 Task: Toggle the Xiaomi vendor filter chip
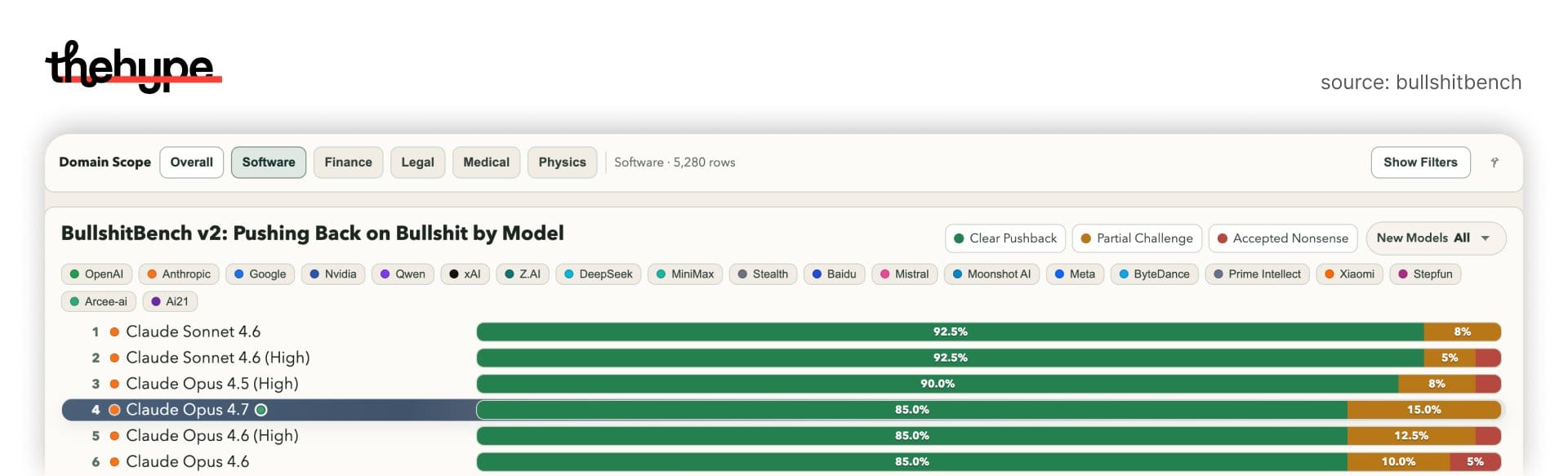click(x=1349, y=274)
